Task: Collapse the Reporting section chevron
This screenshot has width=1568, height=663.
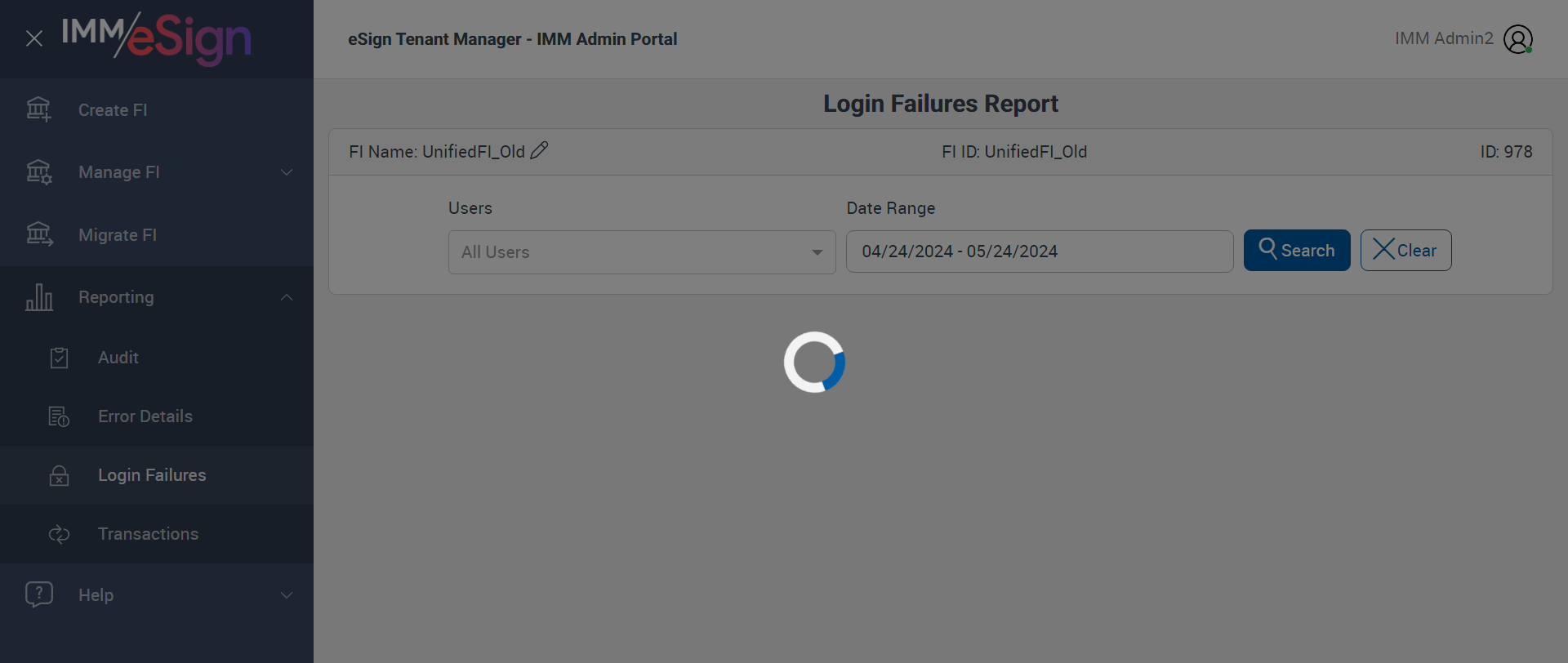Action: 287,297
